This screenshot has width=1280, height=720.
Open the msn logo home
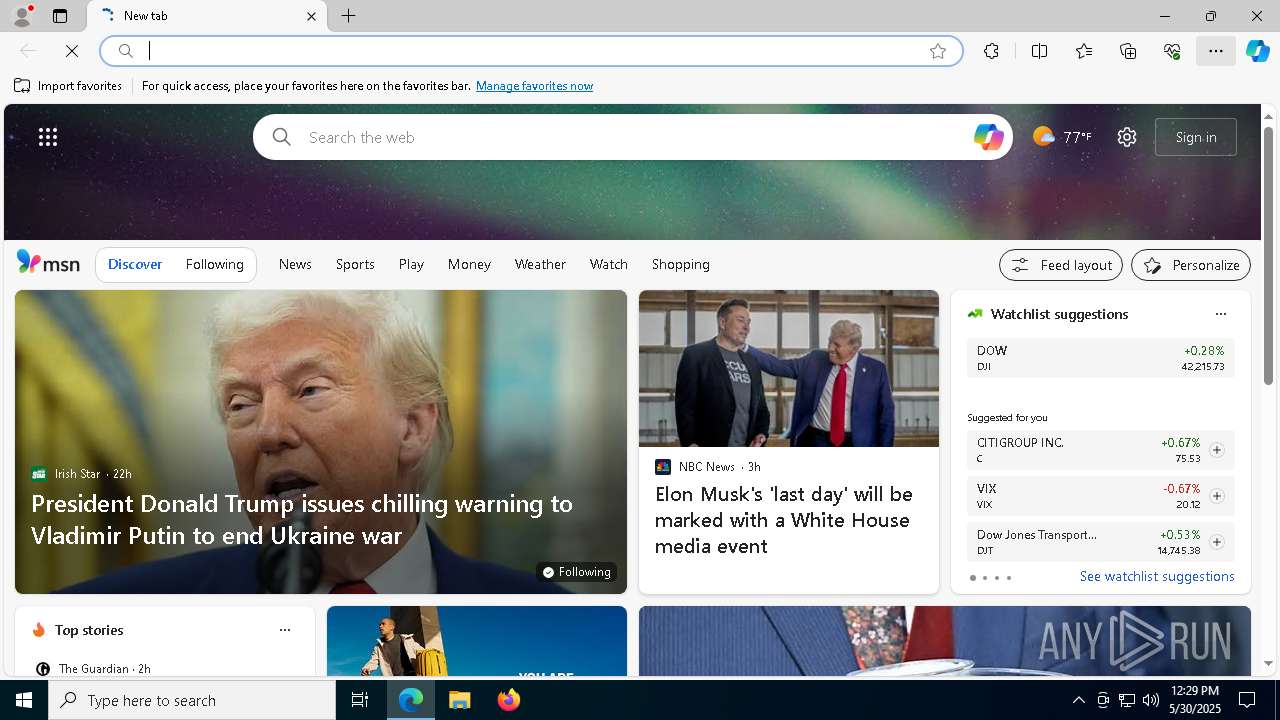click(48, 263)
